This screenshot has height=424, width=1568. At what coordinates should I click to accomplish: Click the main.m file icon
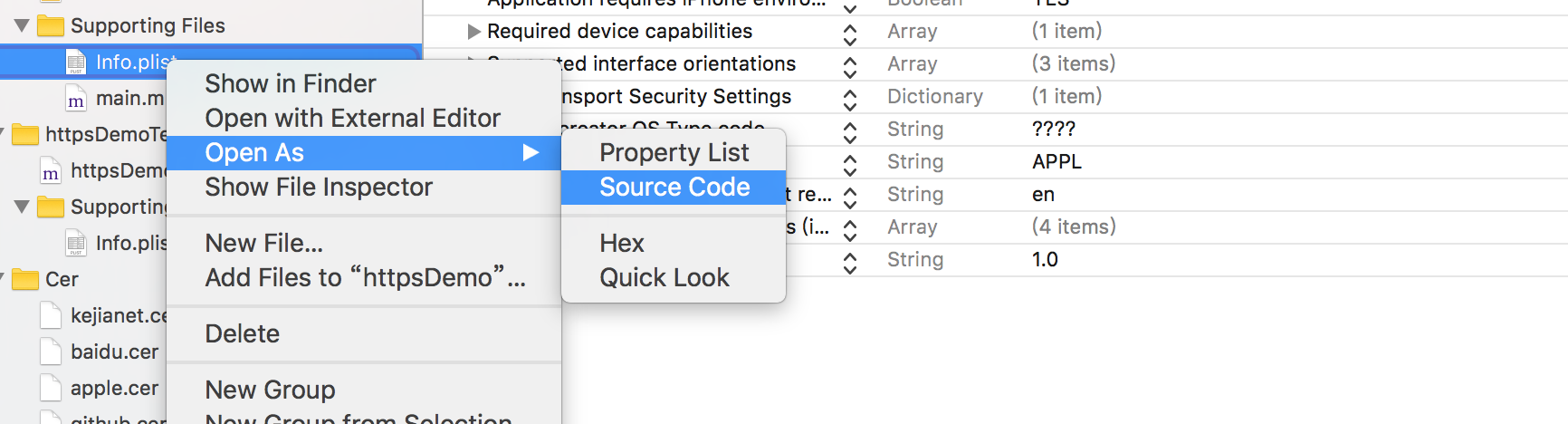pyautogui.click(x=76, y=99)
